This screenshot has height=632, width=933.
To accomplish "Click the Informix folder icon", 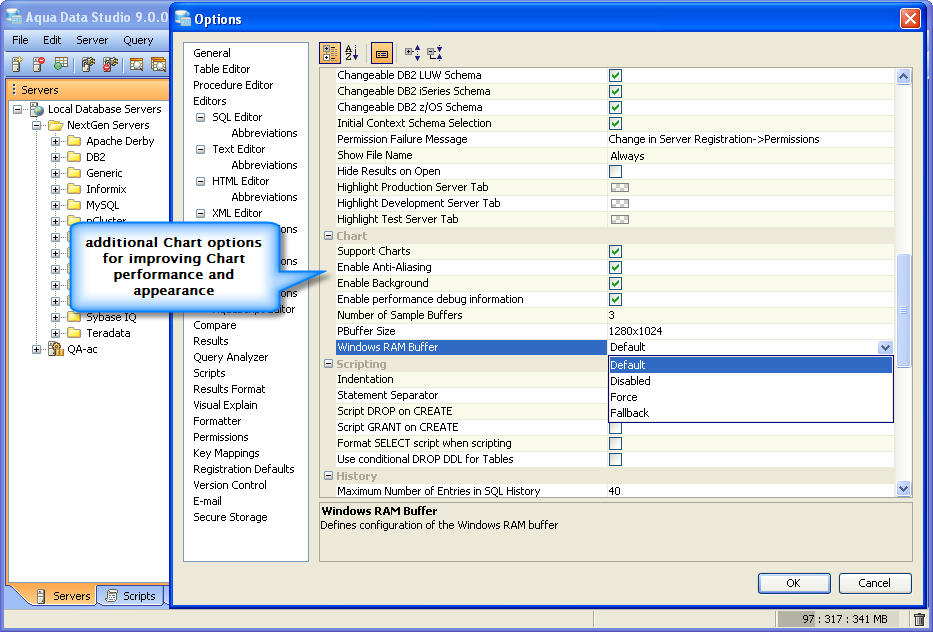I will (74, 189).
